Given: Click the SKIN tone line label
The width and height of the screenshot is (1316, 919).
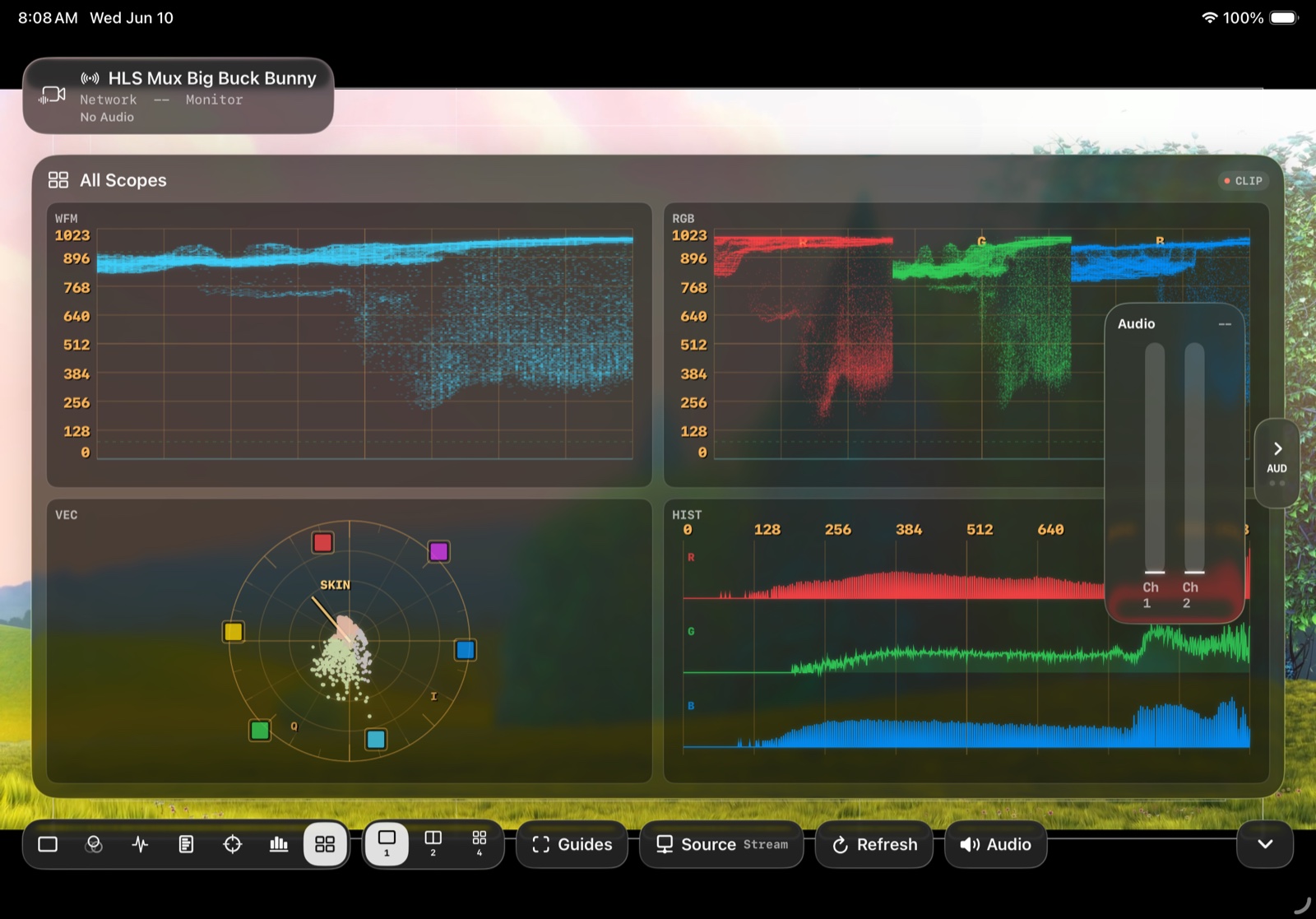Looking at the screenshot, I should pyautogui.click(x=335, y=585).
